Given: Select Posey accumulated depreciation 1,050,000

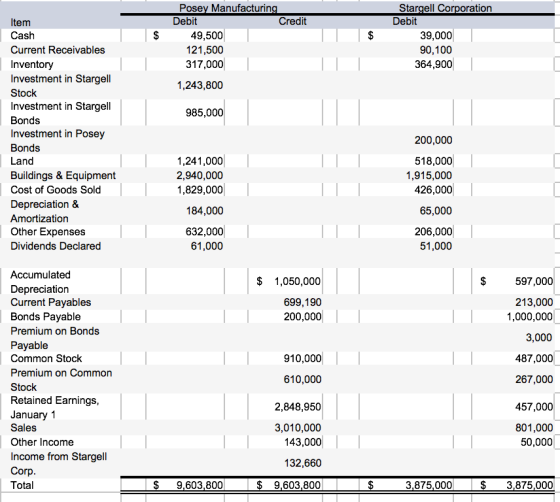Looking at the screenshot, I should [x=297, y=282].
